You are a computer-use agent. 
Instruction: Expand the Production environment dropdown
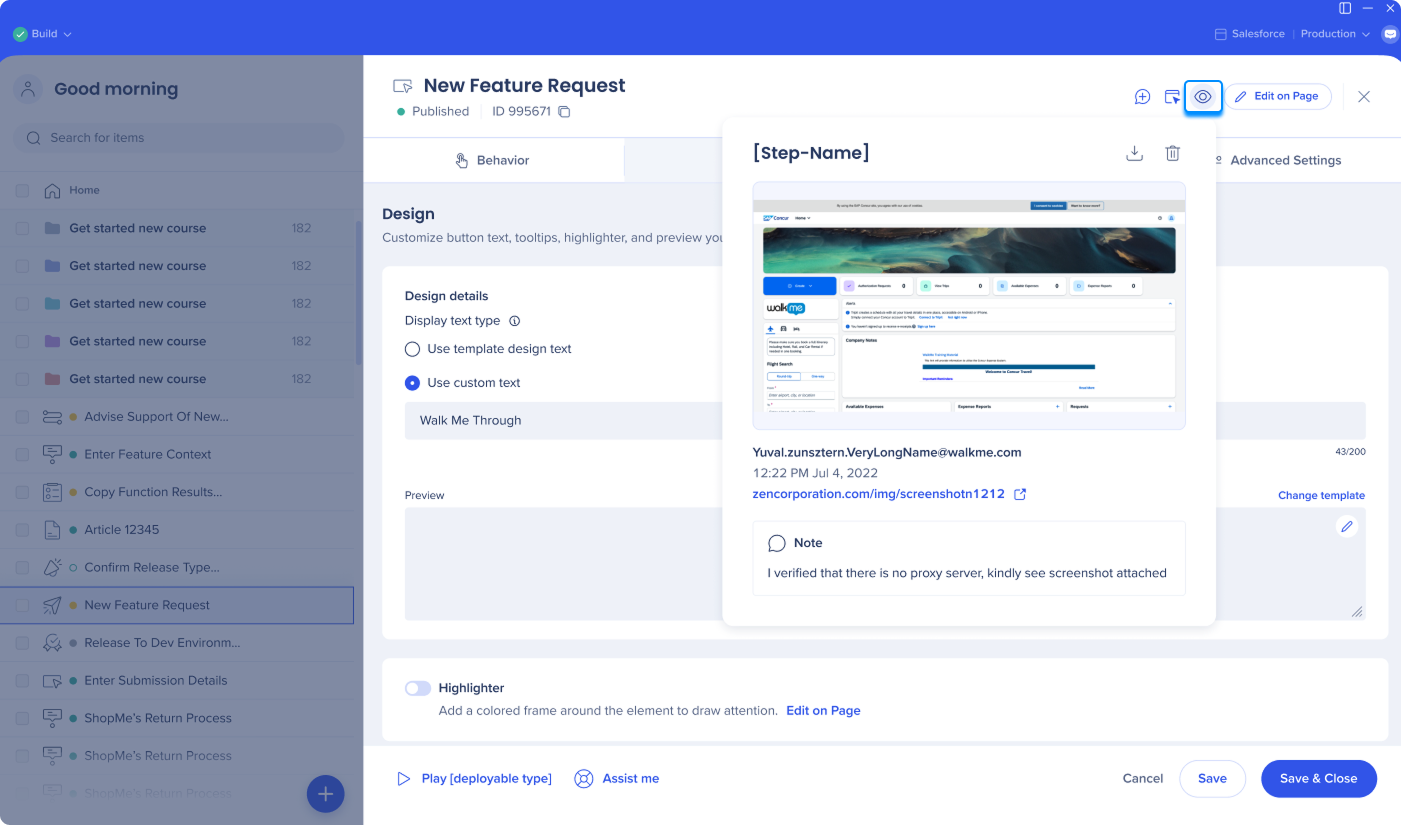pyautogui.click(x=1335, y=34)
